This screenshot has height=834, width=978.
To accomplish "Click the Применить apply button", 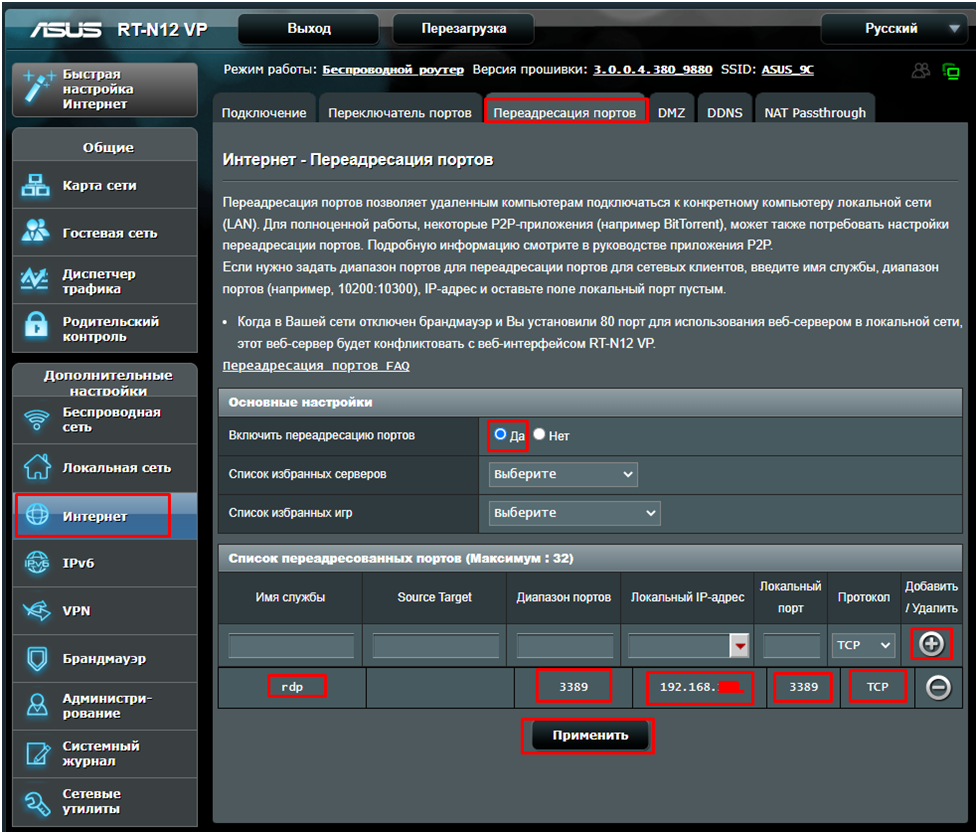I will pyautogui.click(x=590, y=735).
